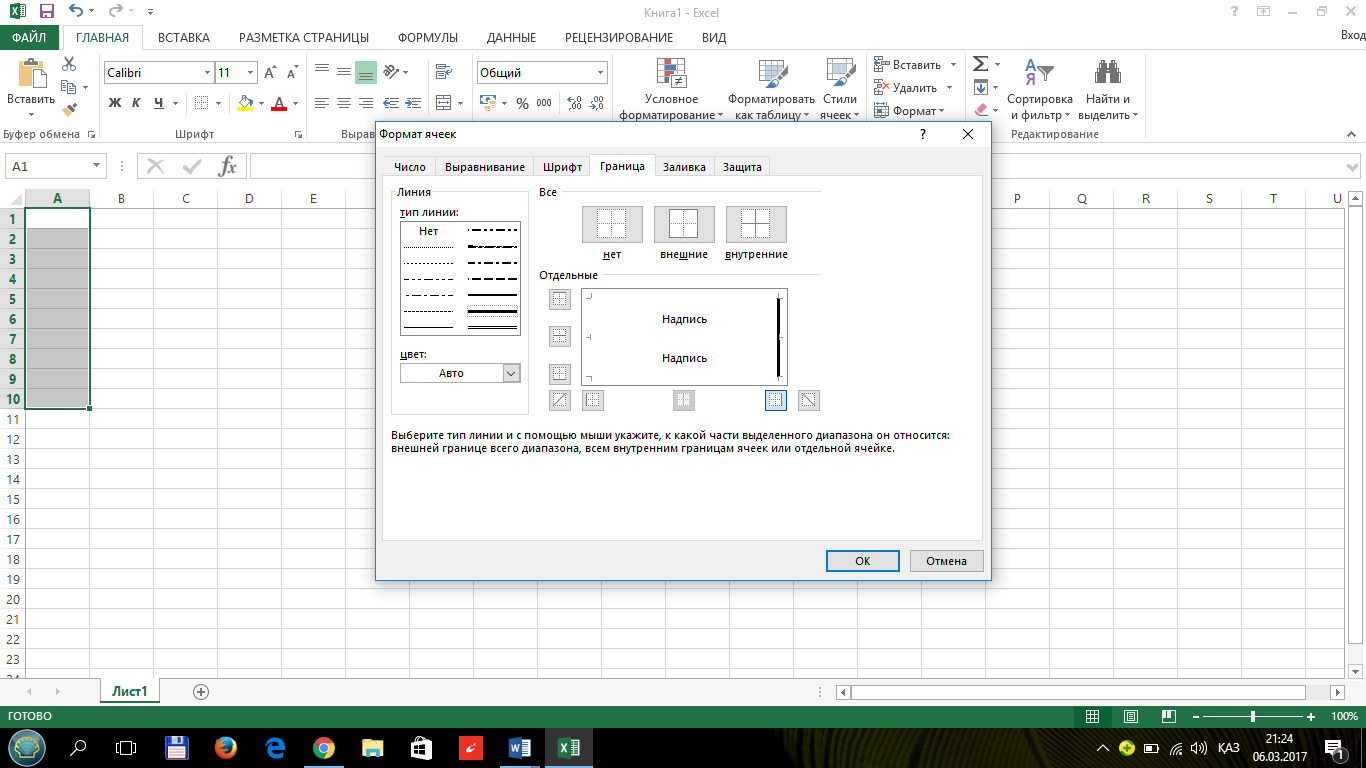
Task: Add diagonal-down border line button
Action: (x=809, y=401)
